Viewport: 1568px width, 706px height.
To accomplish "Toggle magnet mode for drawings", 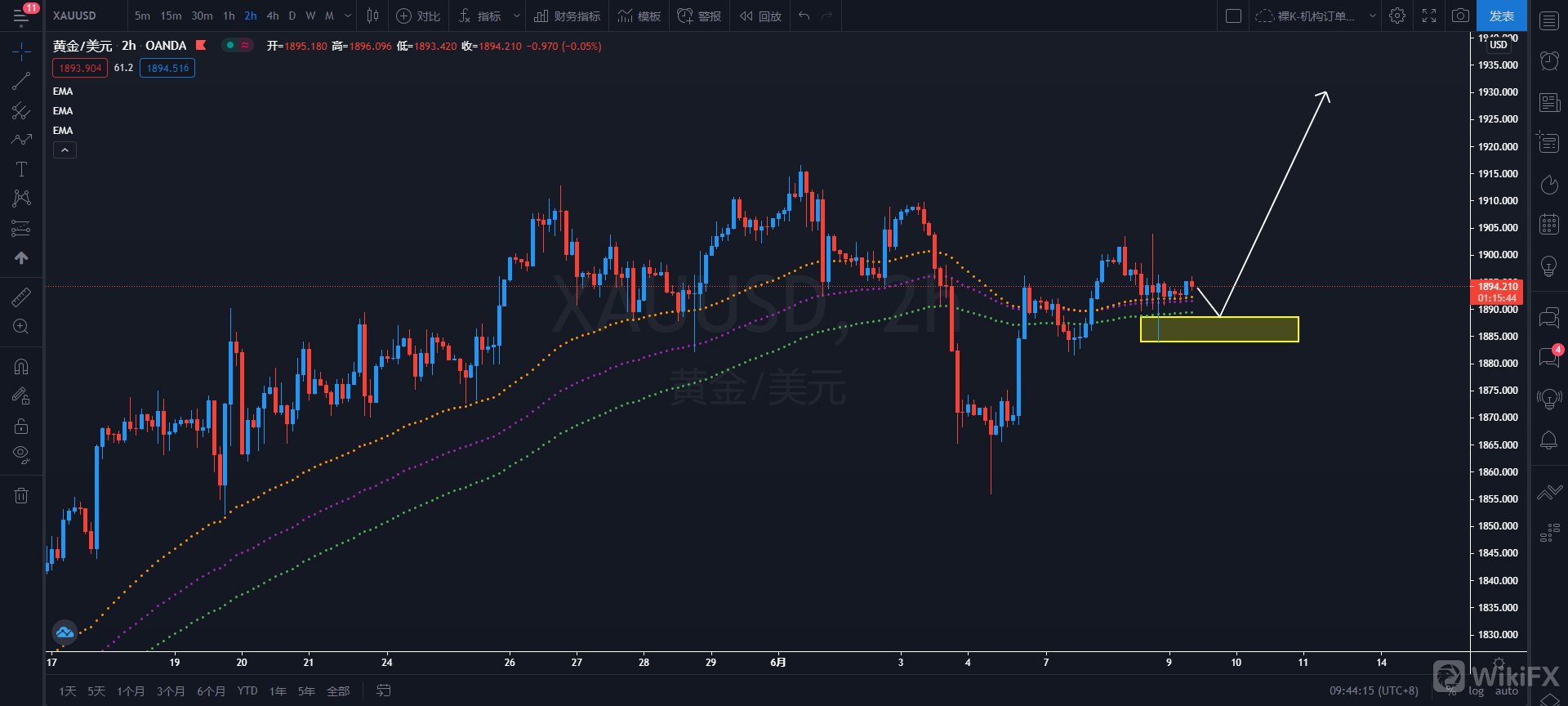I will pyautogui.click(x=21, y=367).
